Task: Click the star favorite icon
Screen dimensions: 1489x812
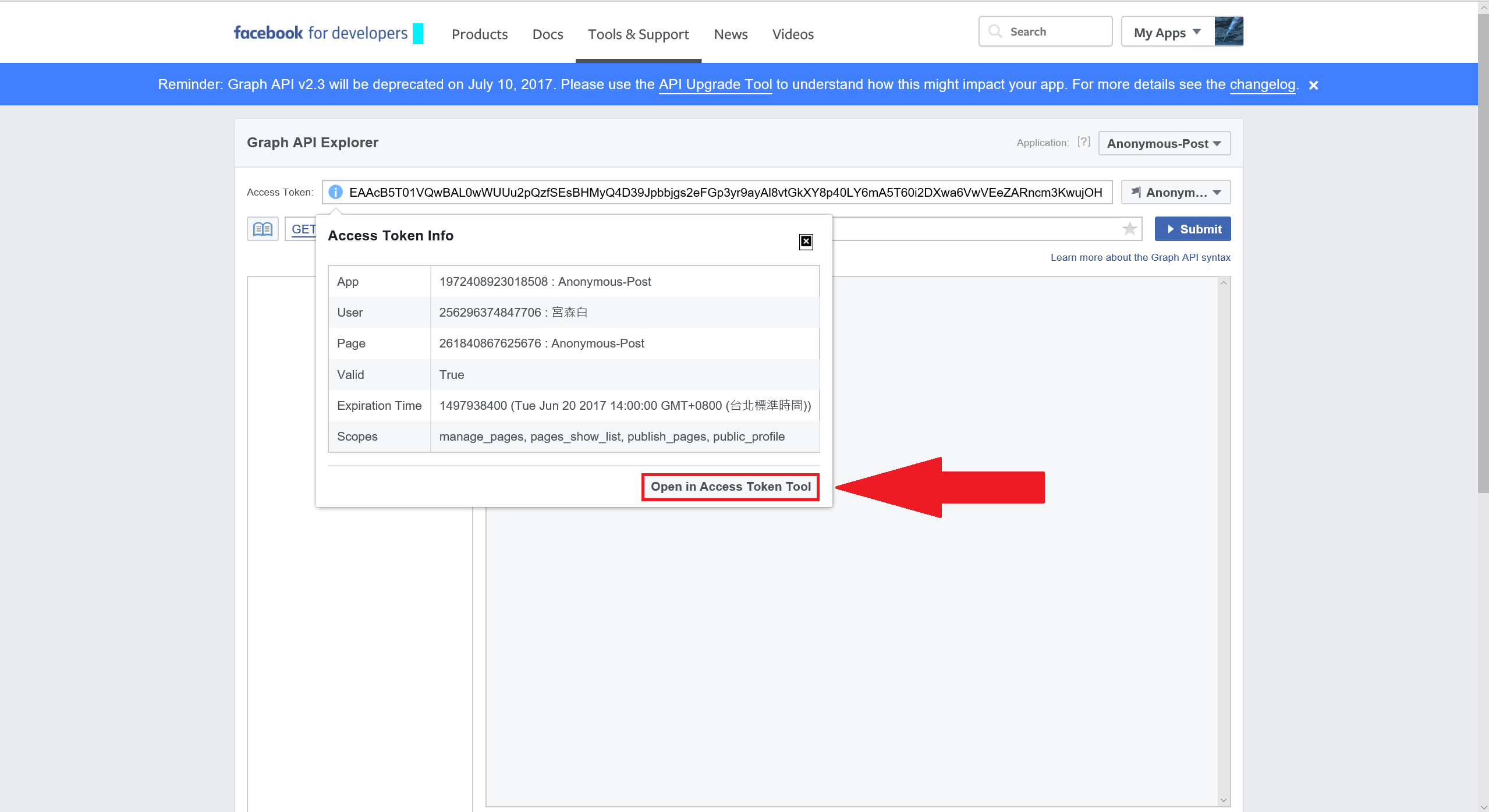Action: [1129, 229]
